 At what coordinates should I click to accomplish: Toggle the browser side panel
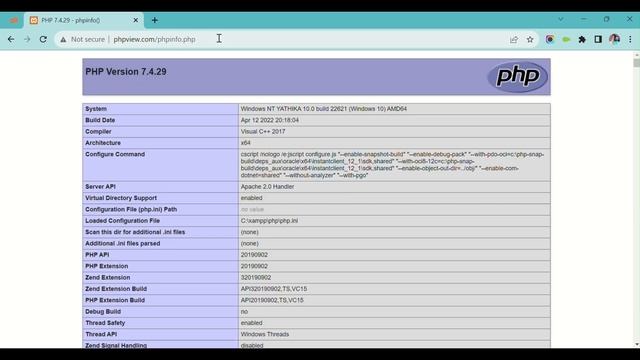click(x=598, y=40)
